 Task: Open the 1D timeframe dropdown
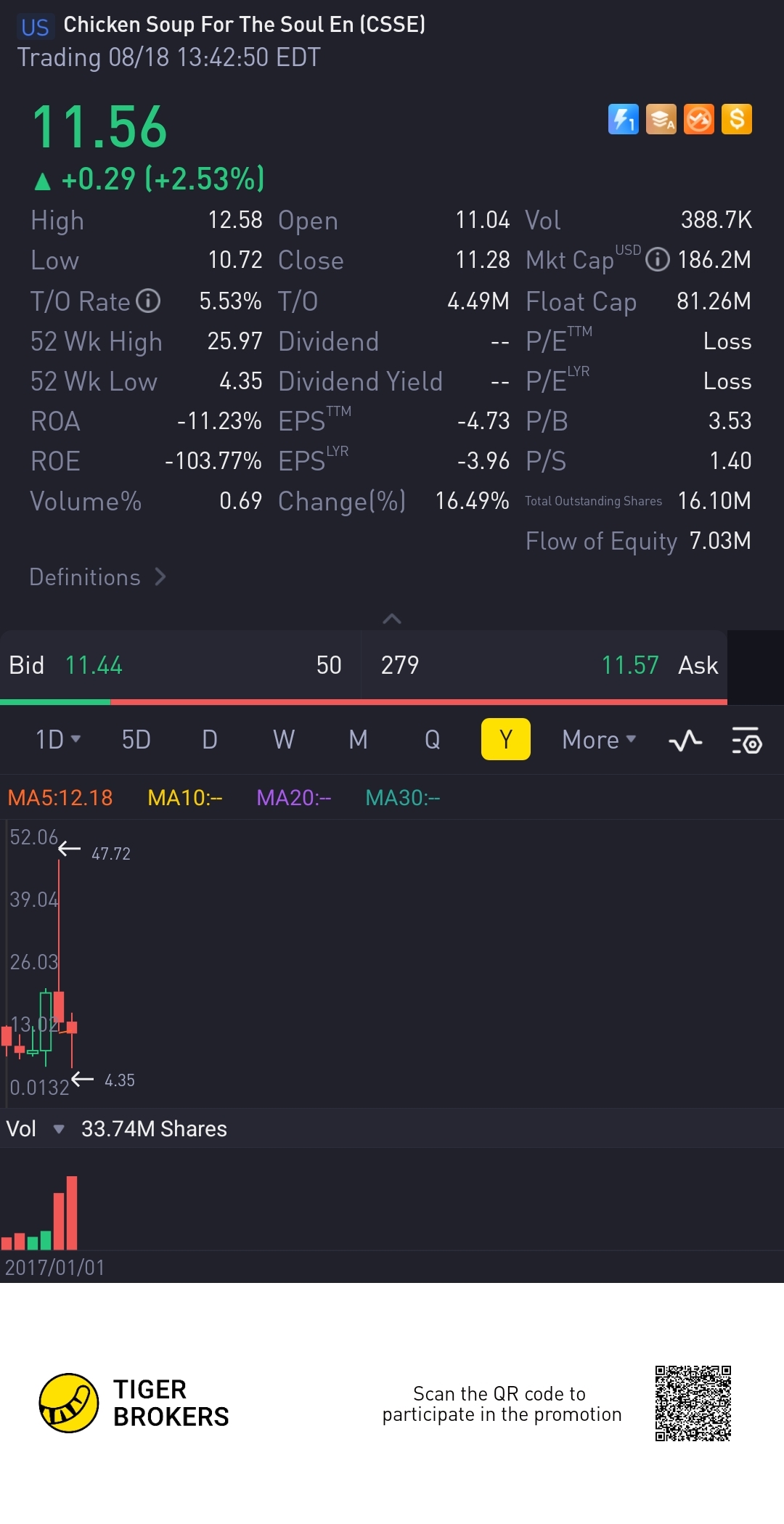point(58,740)
